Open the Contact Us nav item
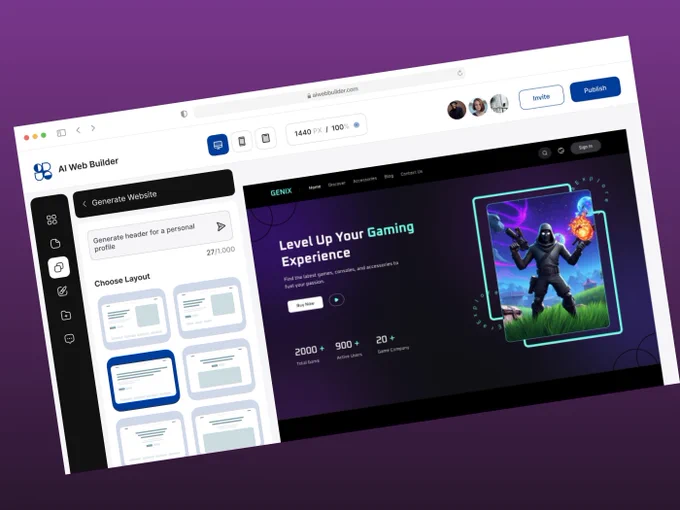680x510 pixels. [x=411, y=173]
